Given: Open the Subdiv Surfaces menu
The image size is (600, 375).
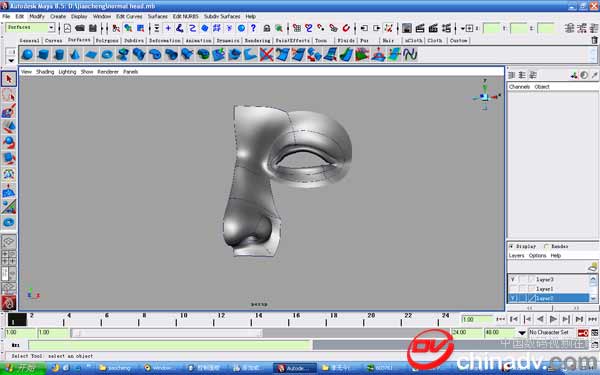Looking at the screenshot, I should (x=222, y=16).
